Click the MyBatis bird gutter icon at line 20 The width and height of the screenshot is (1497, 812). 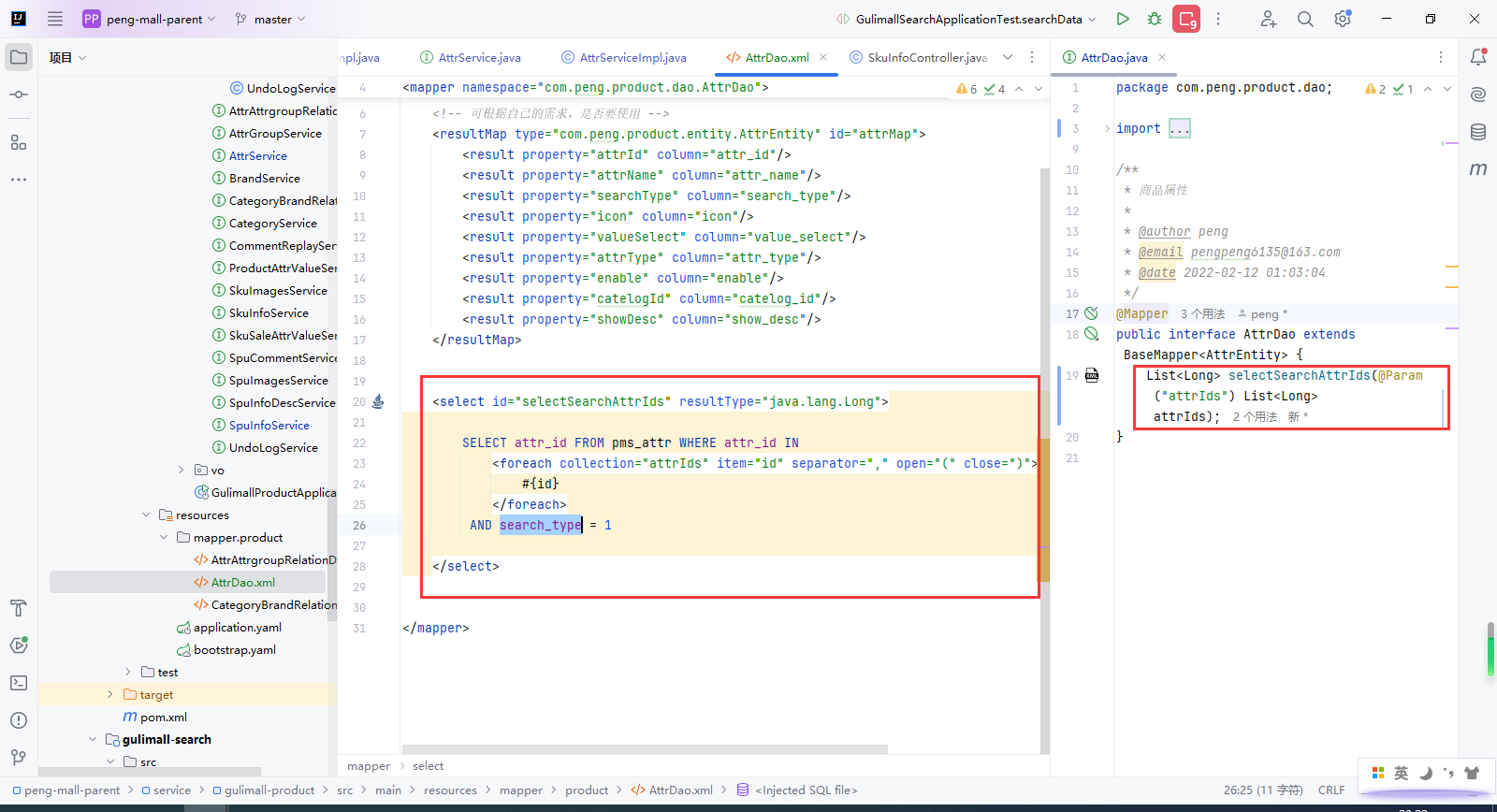click(378, 401)
